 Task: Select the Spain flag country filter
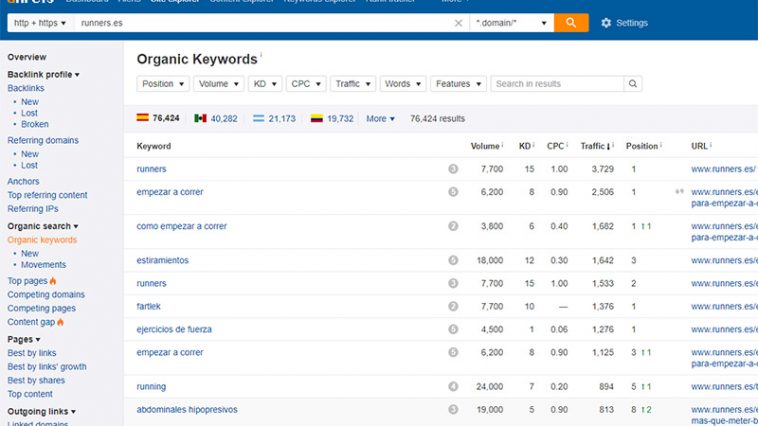(158, 118)
